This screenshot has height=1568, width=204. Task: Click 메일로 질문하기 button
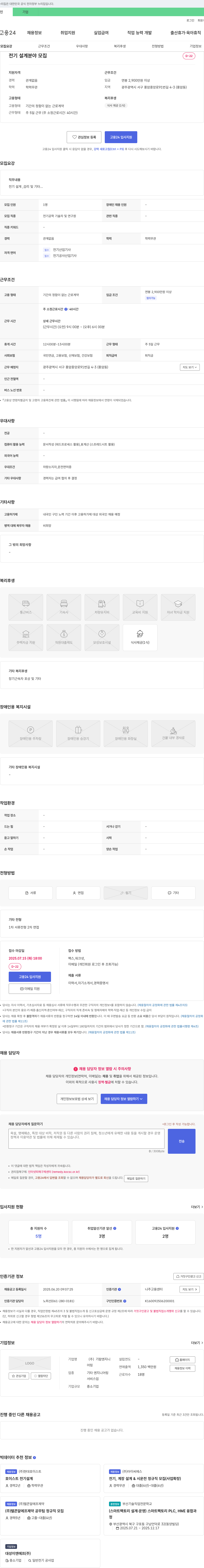pos(136,1178)
